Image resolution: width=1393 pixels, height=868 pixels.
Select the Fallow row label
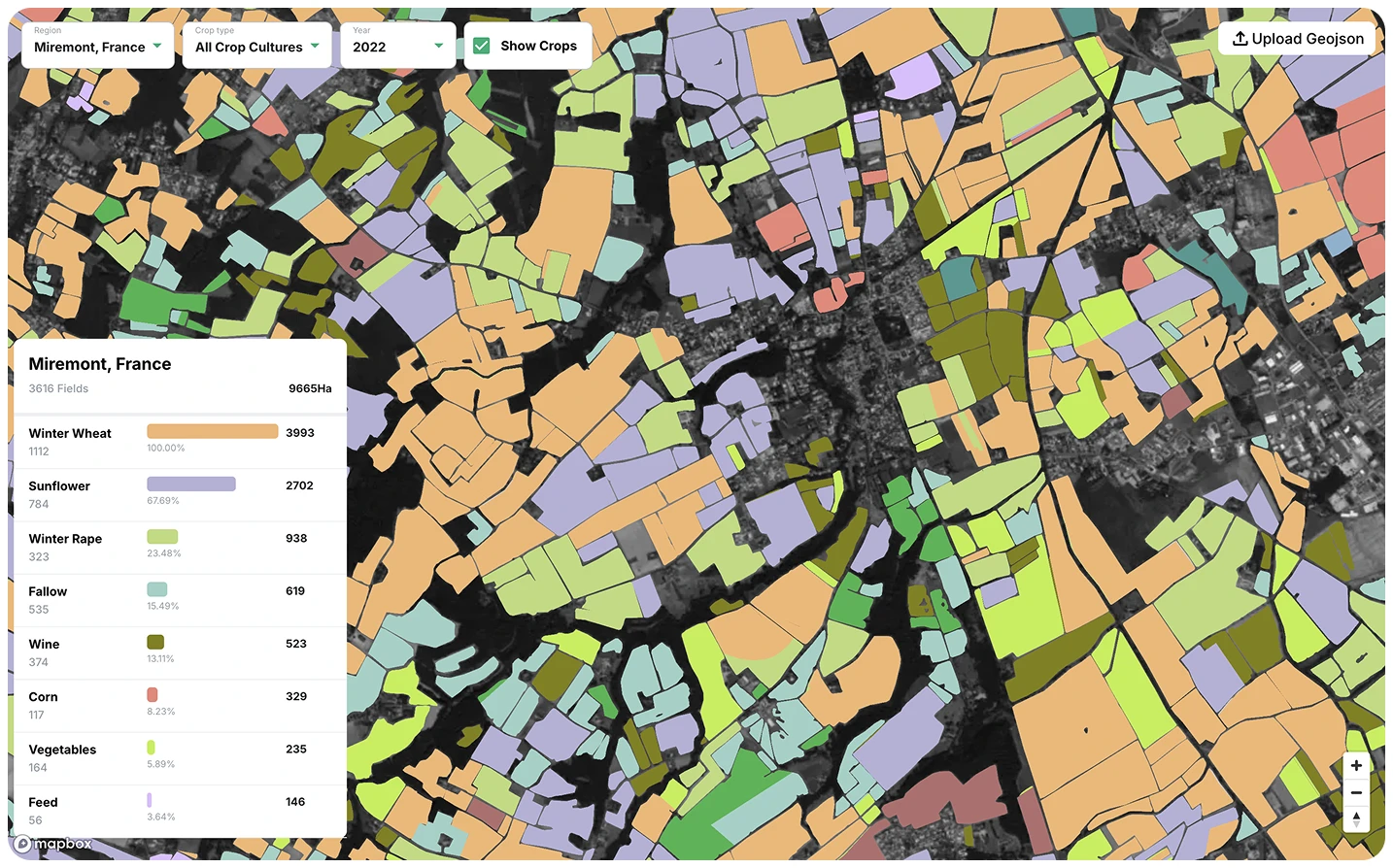[x=48, y=591]
